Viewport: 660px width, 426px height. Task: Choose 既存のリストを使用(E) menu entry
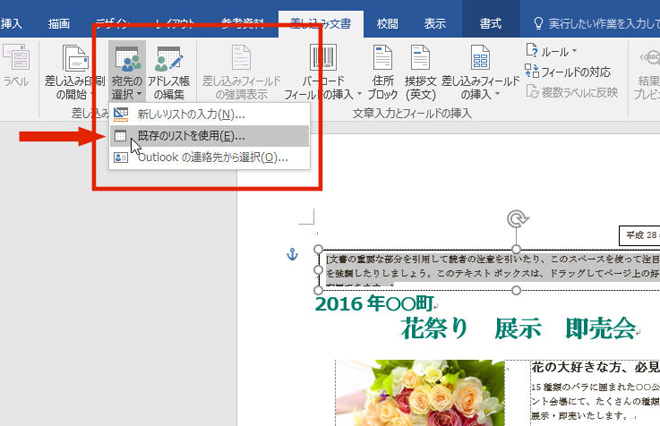click(209, 136)
